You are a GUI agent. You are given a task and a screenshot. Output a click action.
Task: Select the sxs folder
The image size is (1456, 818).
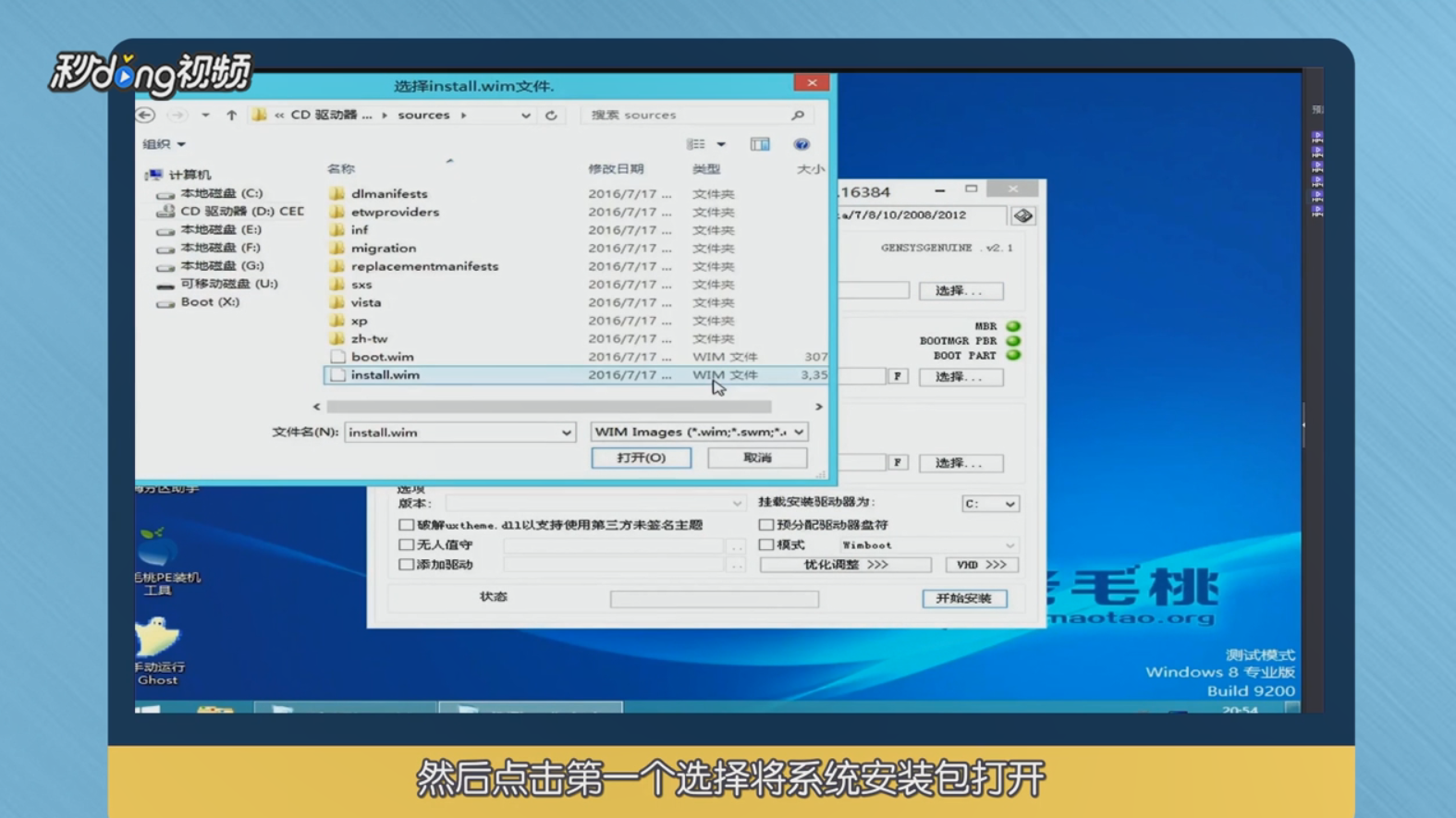(361, 285)
